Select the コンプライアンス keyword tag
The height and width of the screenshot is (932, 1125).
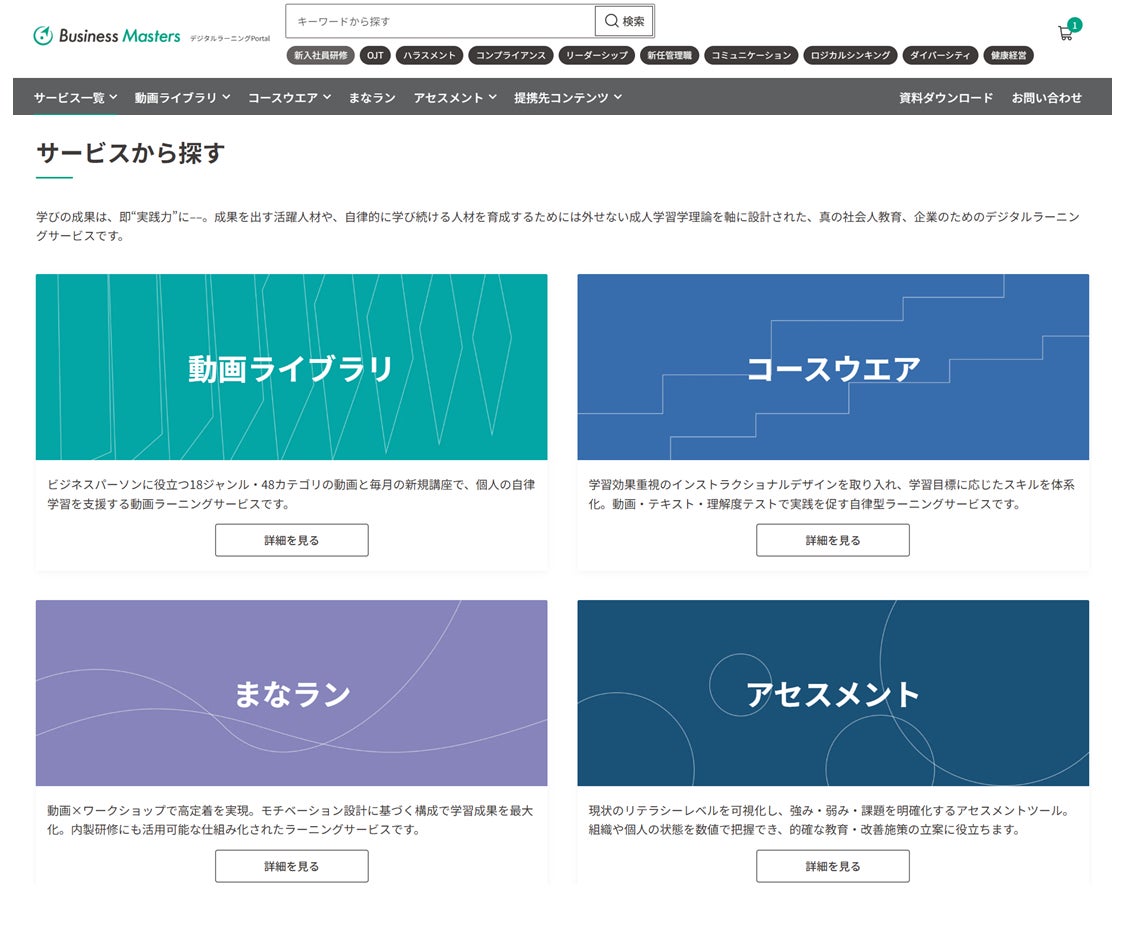coord(511,55)
